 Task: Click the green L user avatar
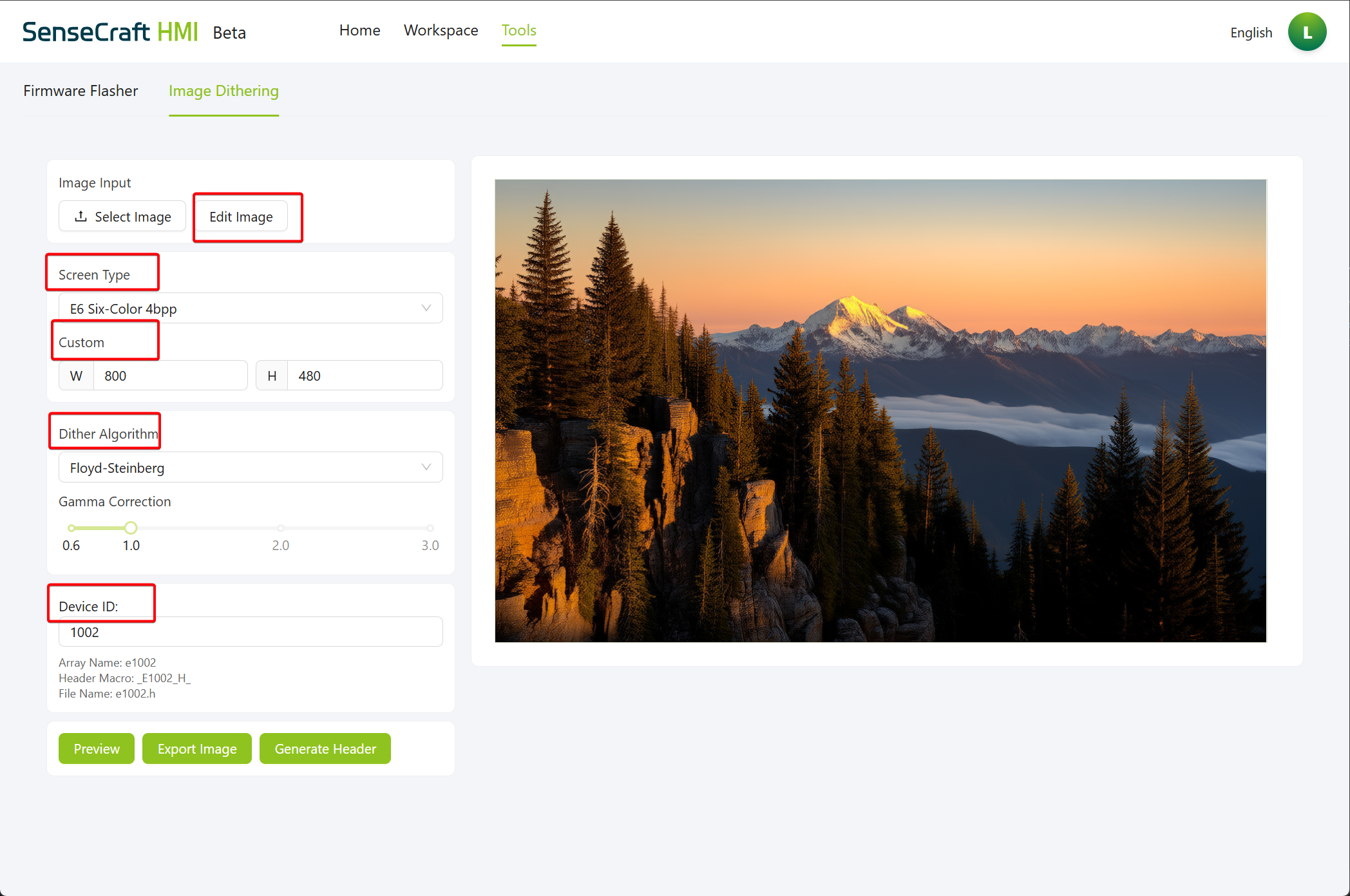tap(1306, 32)
